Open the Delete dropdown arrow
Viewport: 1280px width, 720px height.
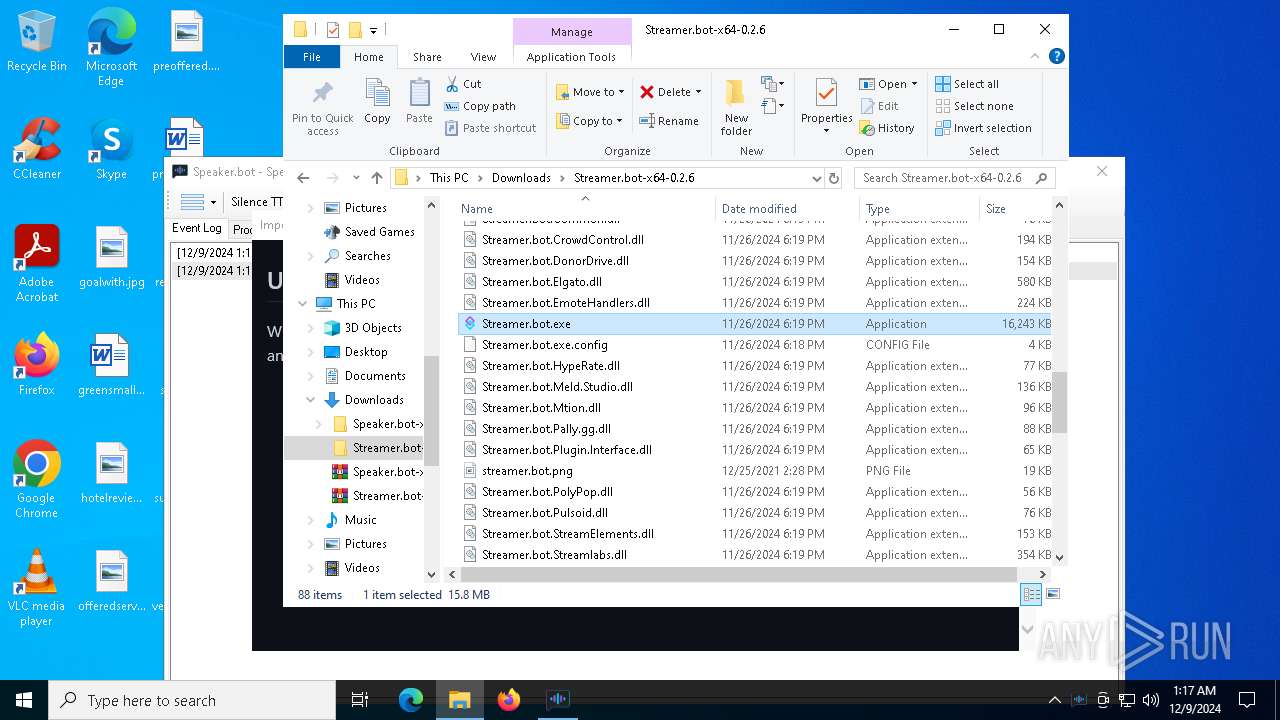[698, 92]
